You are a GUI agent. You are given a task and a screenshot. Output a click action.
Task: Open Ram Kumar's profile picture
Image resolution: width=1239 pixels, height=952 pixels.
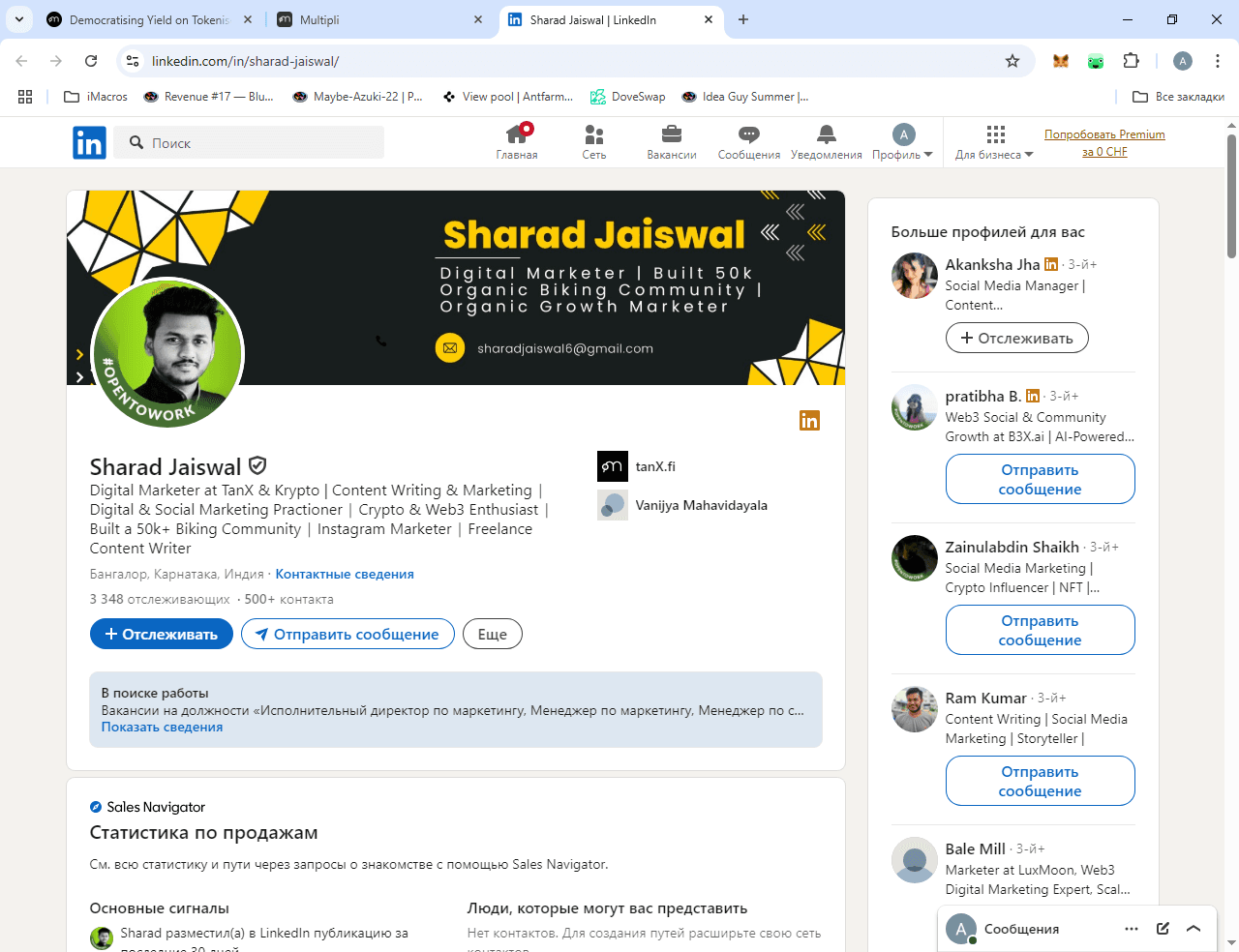(915, 709)
